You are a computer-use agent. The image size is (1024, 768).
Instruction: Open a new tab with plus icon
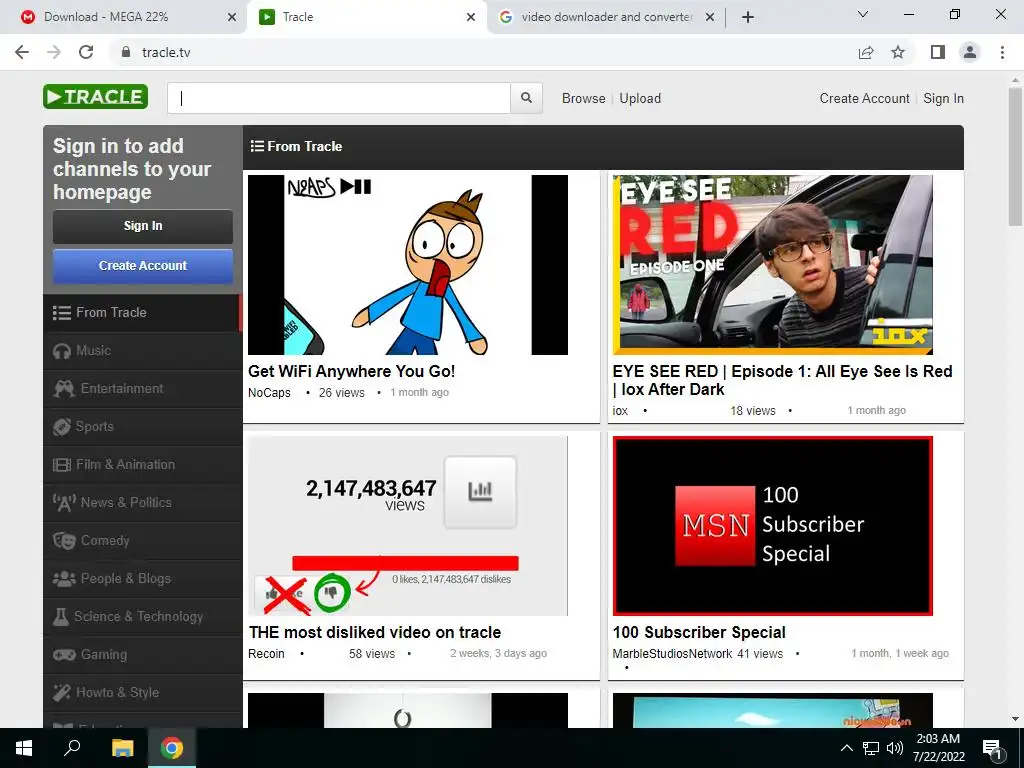point(748,17)
